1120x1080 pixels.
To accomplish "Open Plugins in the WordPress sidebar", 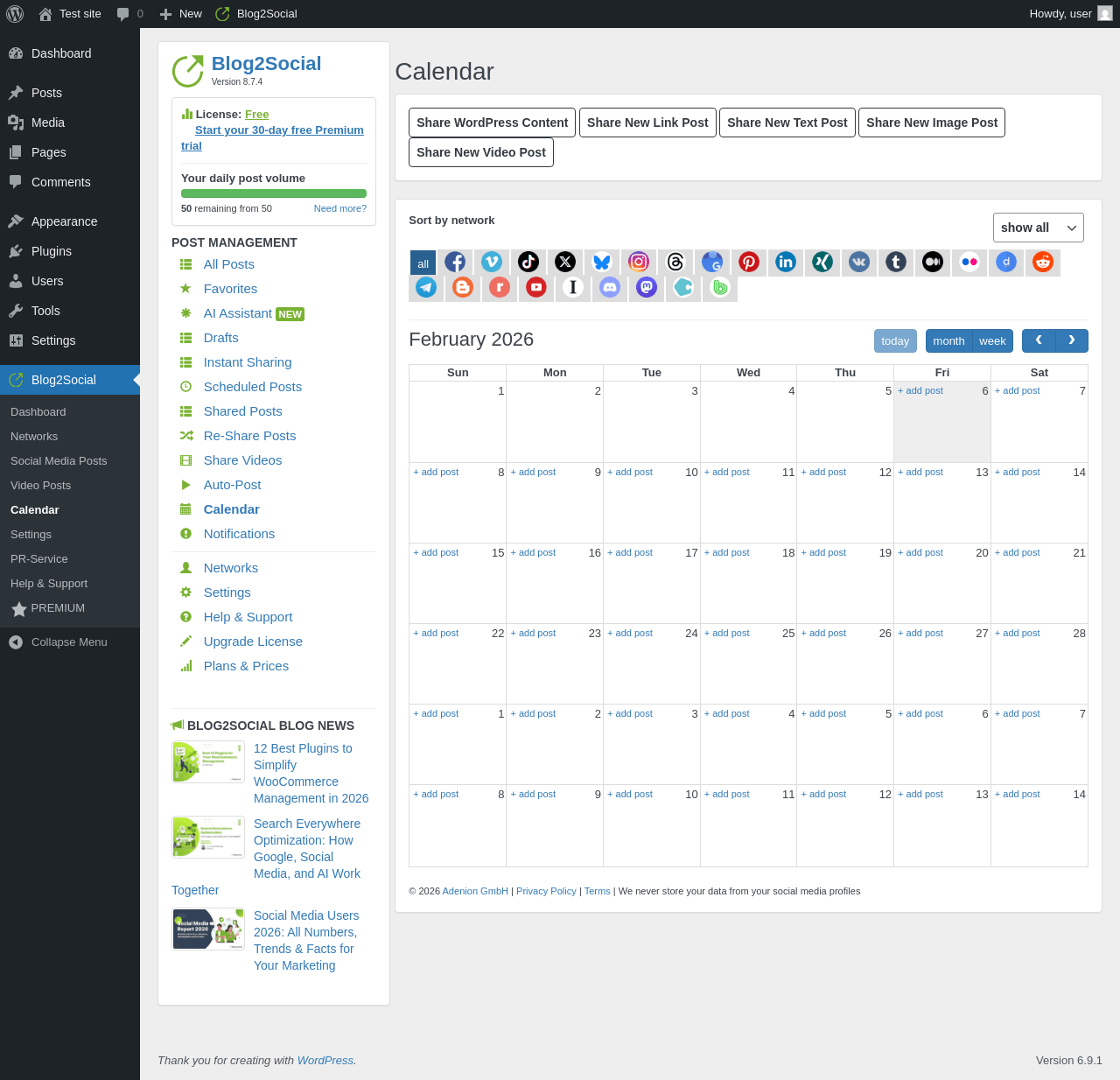I will click(52, 251).
